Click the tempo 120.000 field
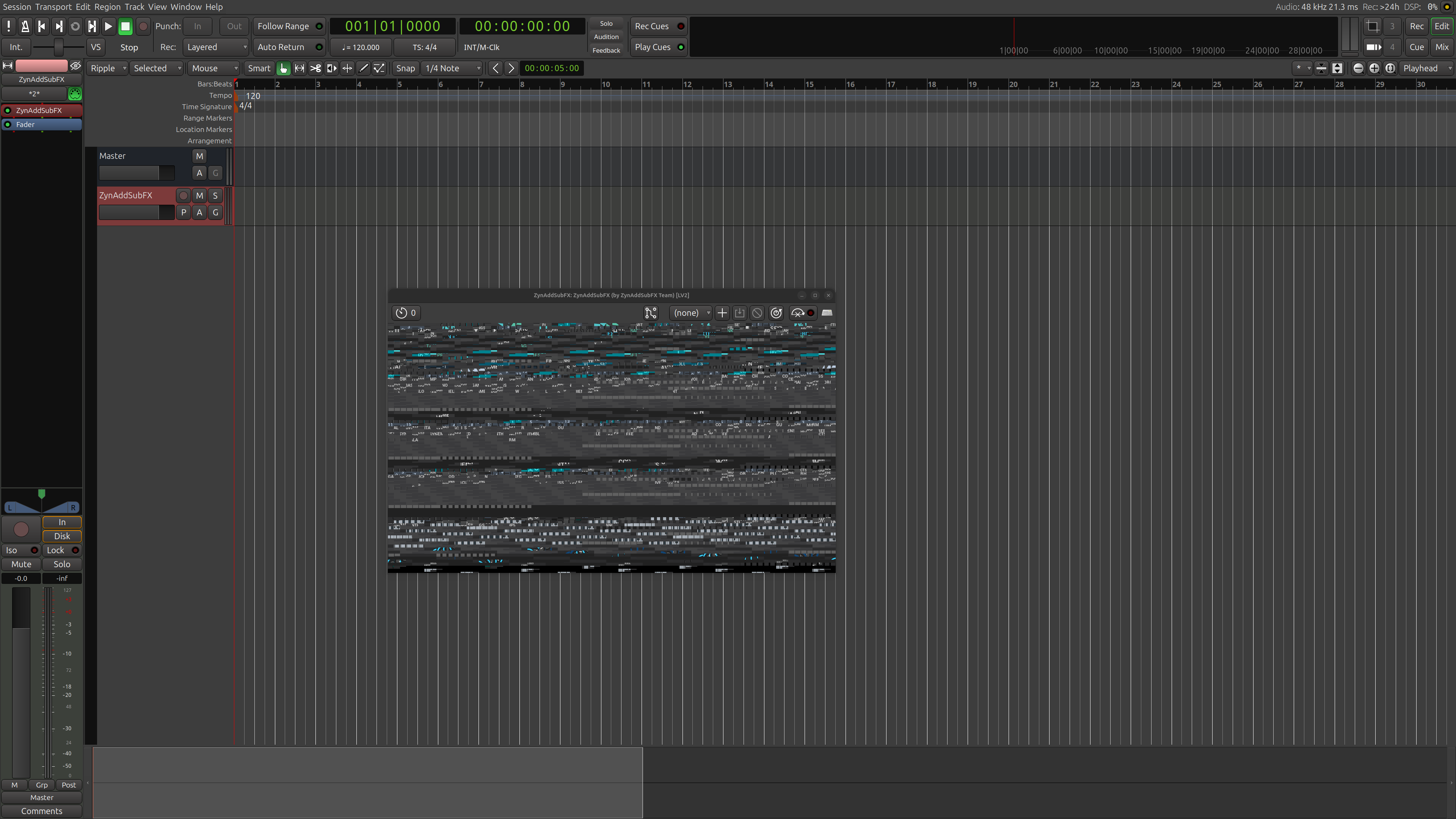Image resolution: width=1456 pixels, height=819 pixels. 361,47
